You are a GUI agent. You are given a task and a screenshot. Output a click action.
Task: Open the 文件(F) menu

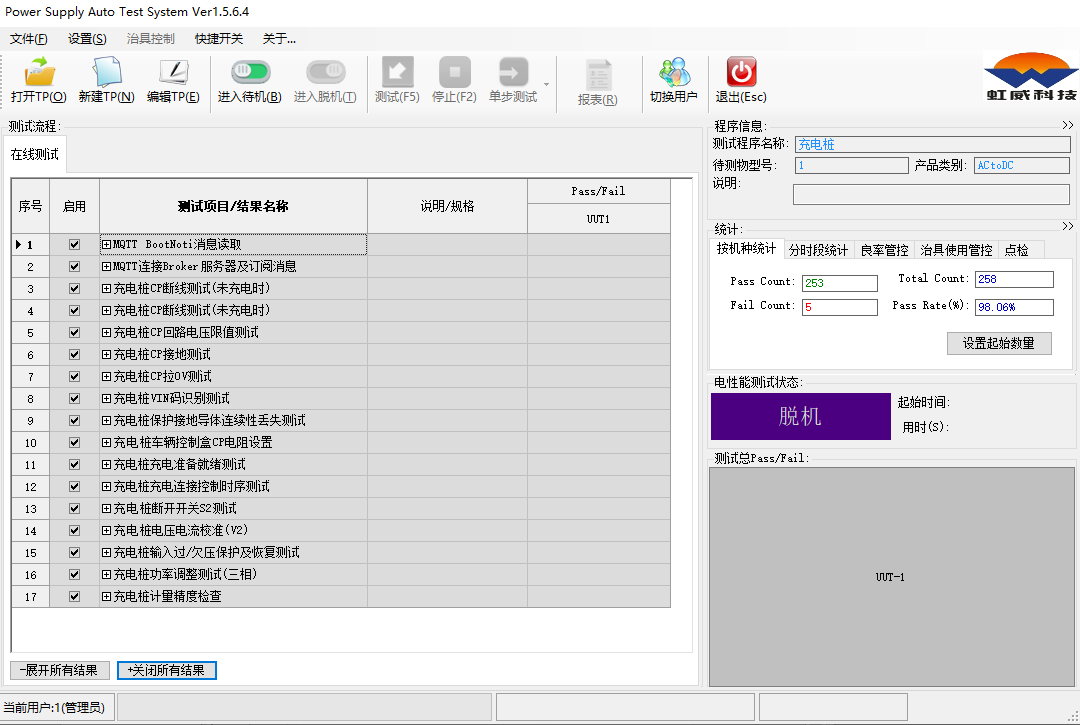[x=29, y=39]
